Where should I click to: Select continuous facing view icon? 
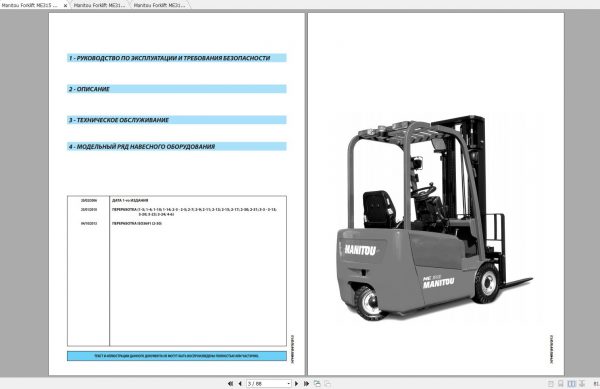[582, 384]
